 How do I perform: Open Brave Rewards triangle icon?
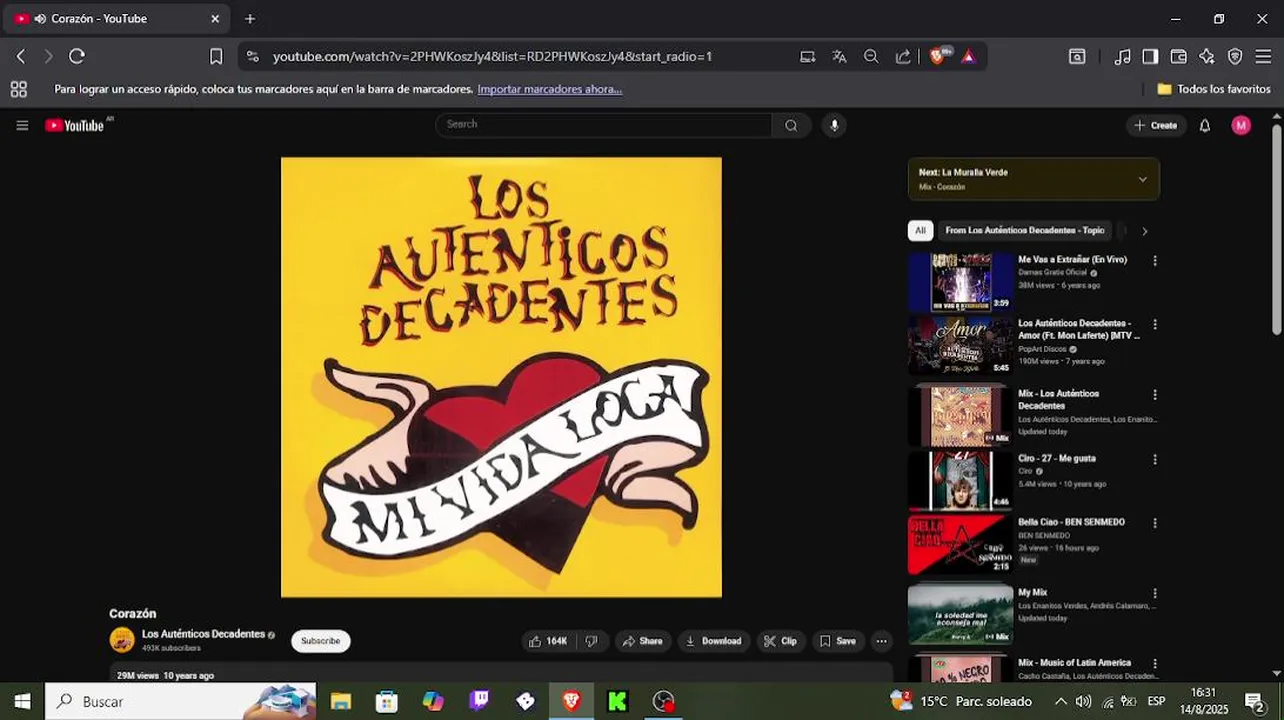(x=968, y=57)
